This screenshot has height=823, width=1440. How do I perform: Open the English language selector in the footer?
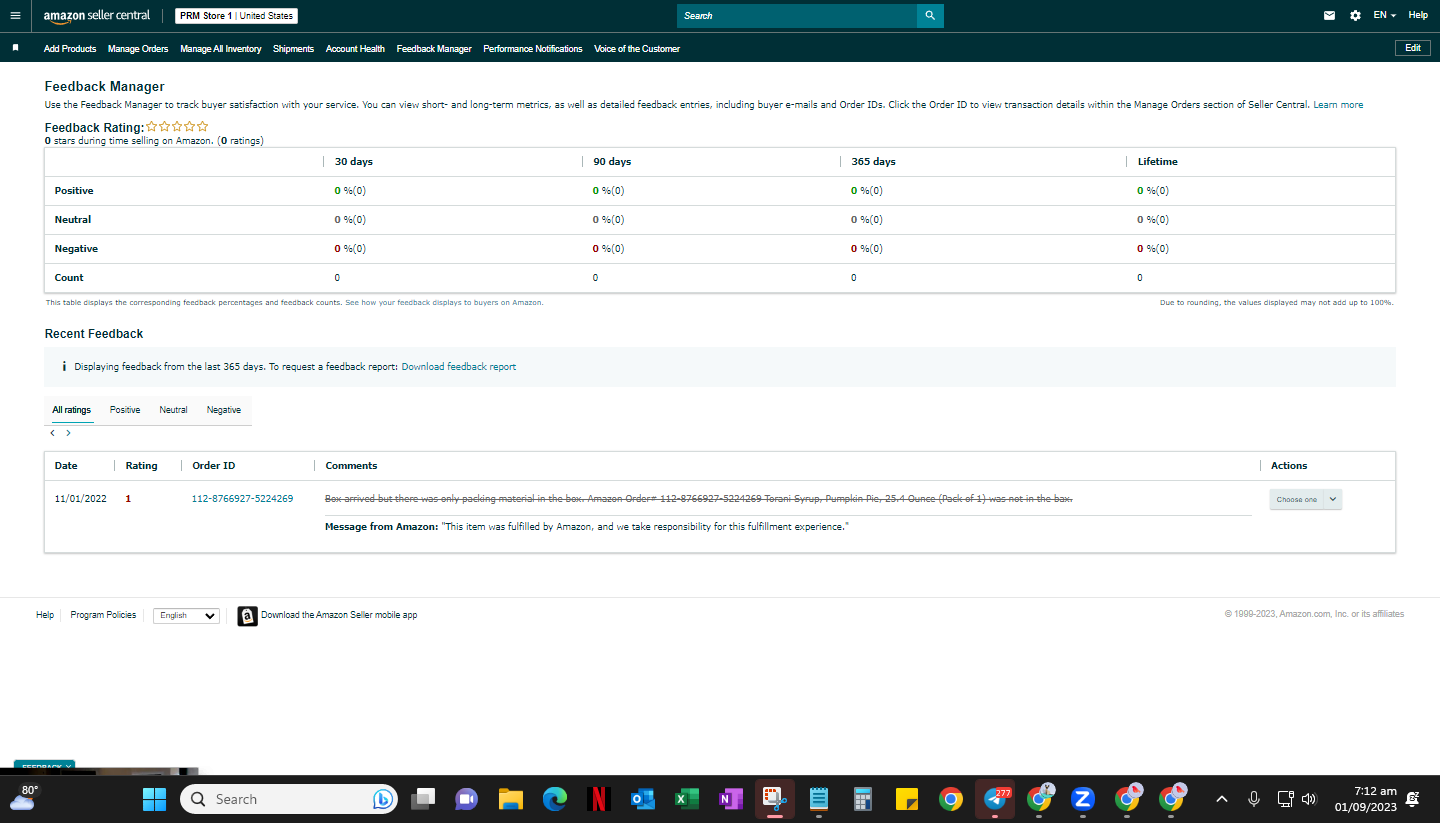pos(186,616)
